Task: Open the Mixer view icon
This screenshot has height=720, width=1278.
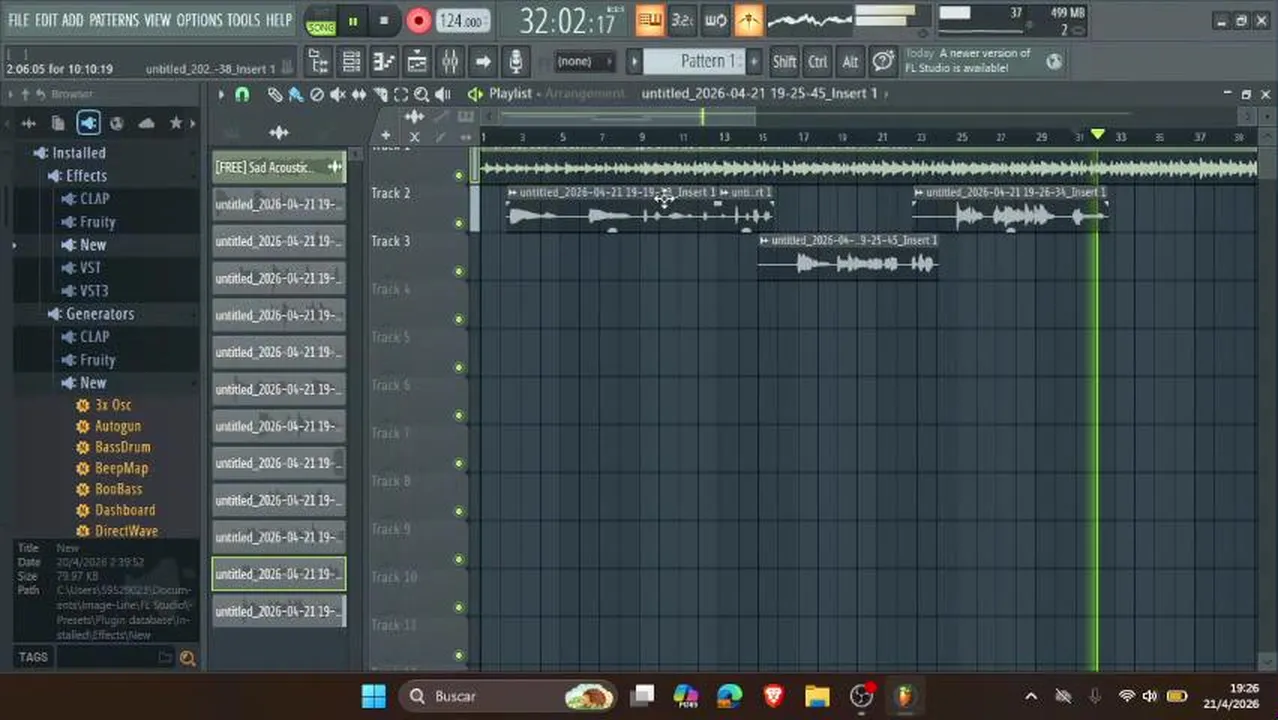Action: [x=450, y=62]
